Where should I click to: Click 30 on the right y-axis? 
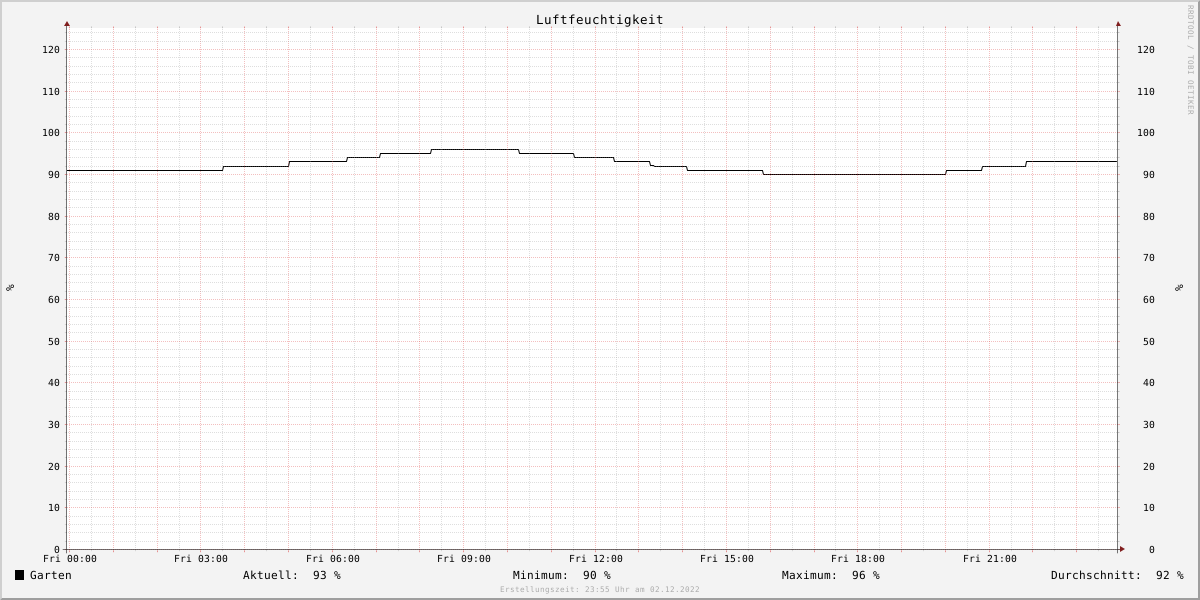1148,424
